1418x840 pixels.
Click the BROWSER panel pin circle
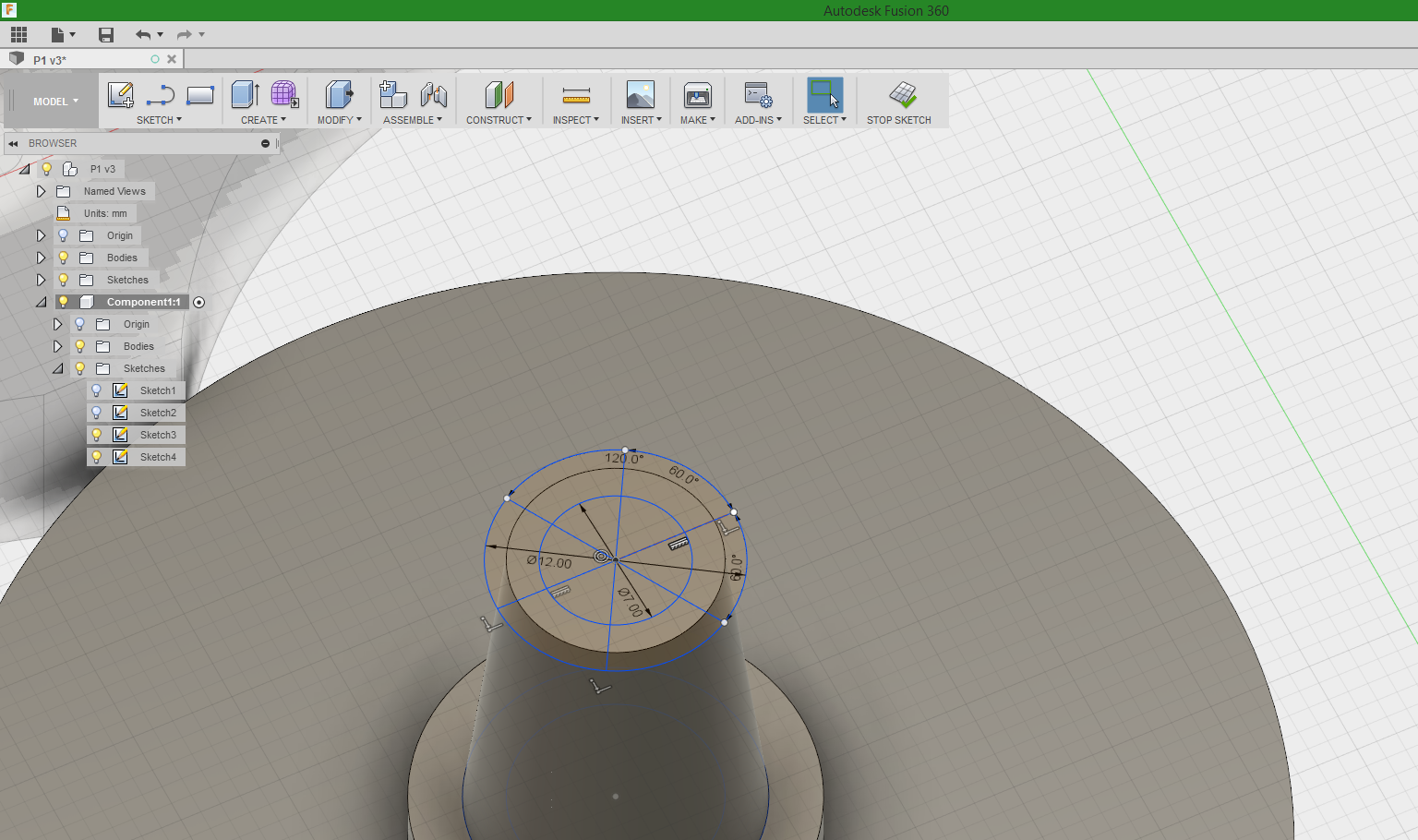[x=265, y=144]
